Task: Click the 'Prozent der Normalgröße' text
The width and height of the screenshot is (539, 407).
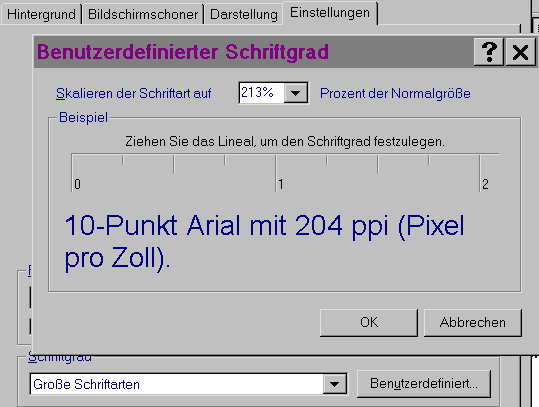Action: tap(395, 94)
